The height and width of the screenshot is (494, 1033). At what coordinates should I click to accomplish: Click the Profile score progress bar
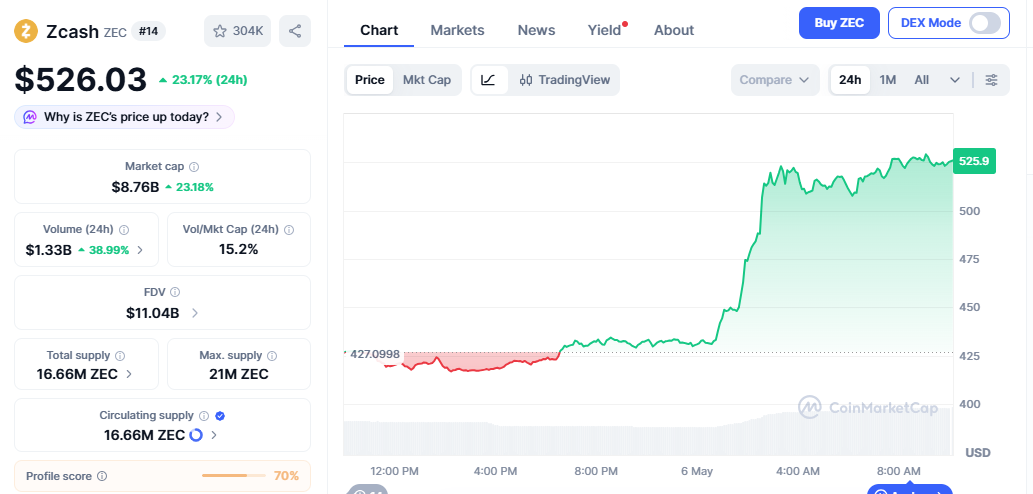(x=233, y=476)
